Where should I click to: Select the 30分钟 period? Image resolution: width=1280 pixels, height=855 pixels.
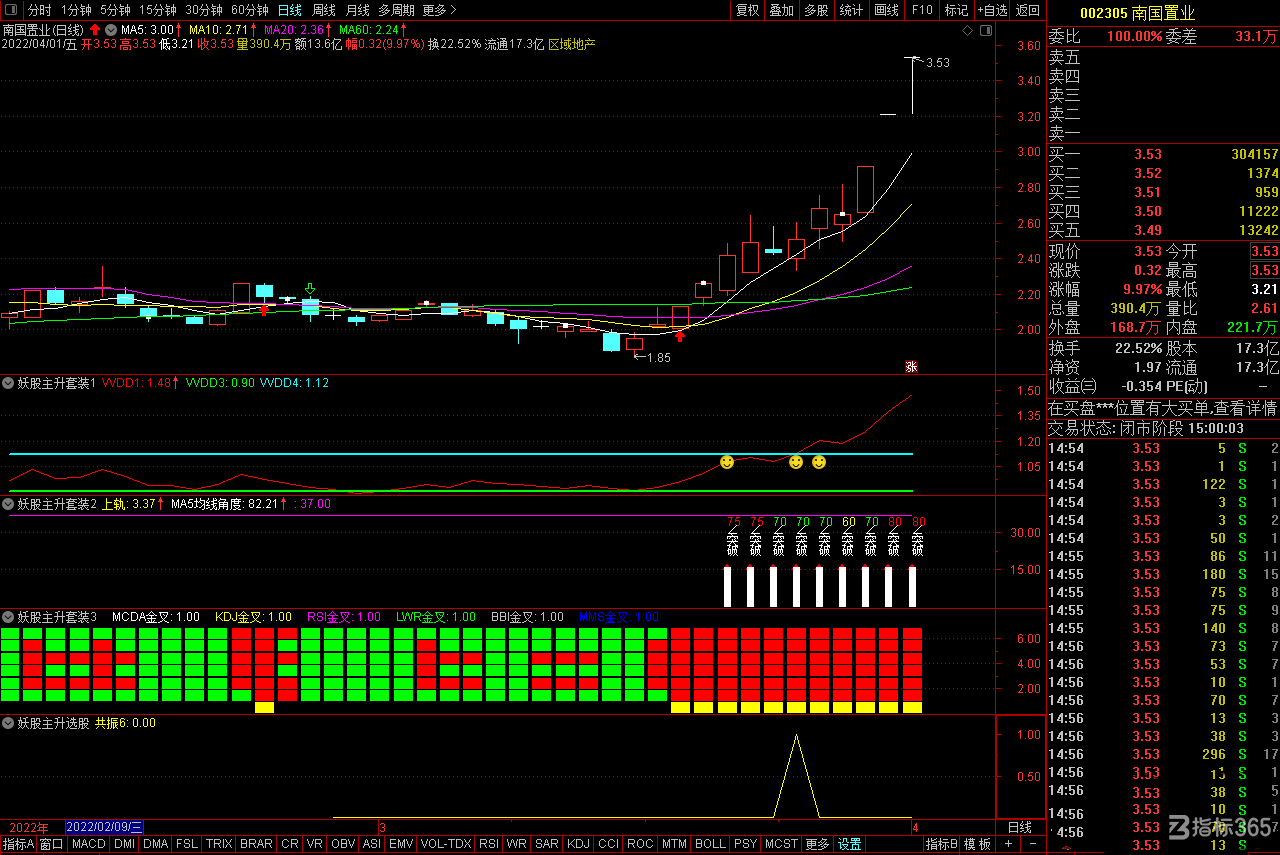tap(203, 10)
